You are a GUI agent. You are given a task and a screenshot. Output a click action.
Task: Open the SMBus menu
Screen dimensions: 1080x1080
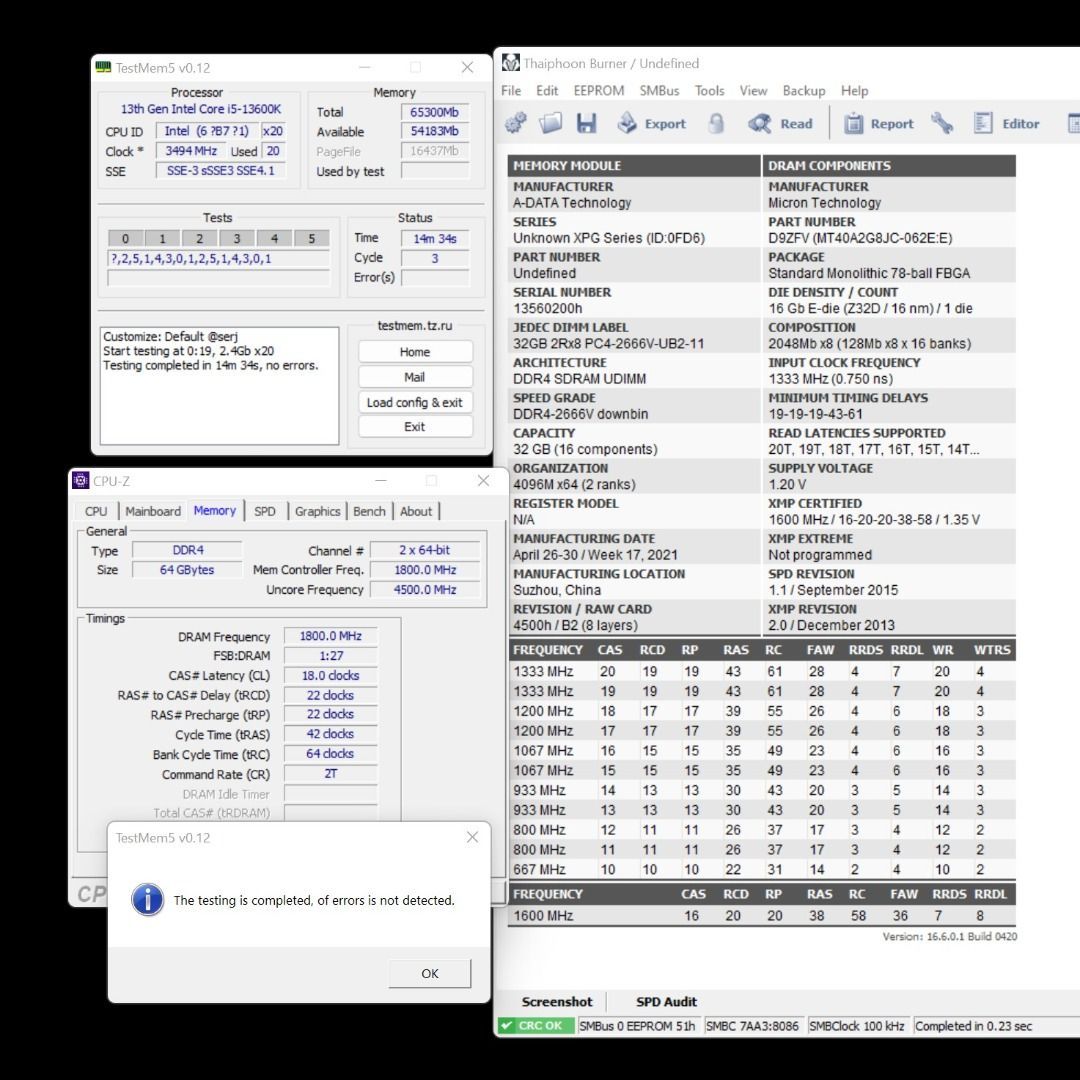pos(659,90)
